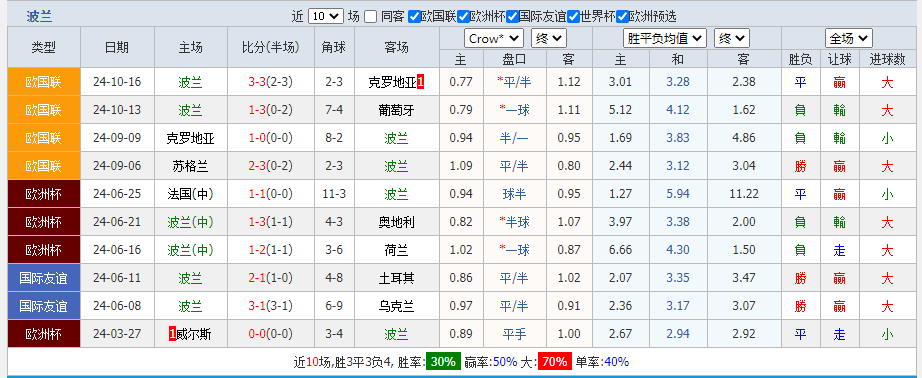Image resolution: width=922 pixels, height=378 pixels.
Task: Click away team 克罗地亚 on 24-10-16
Action: point(392,82)
